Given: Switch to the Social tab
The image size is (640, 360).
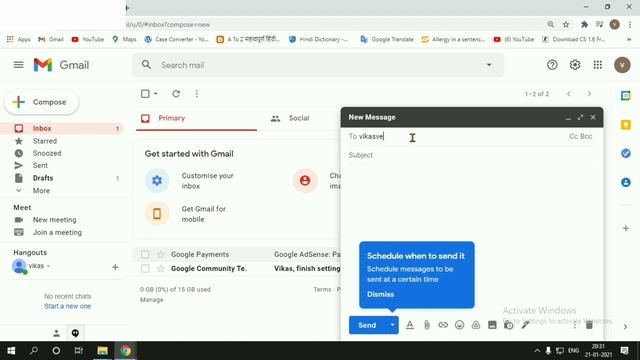Looking at the screenshot, I should coord(300,118).
